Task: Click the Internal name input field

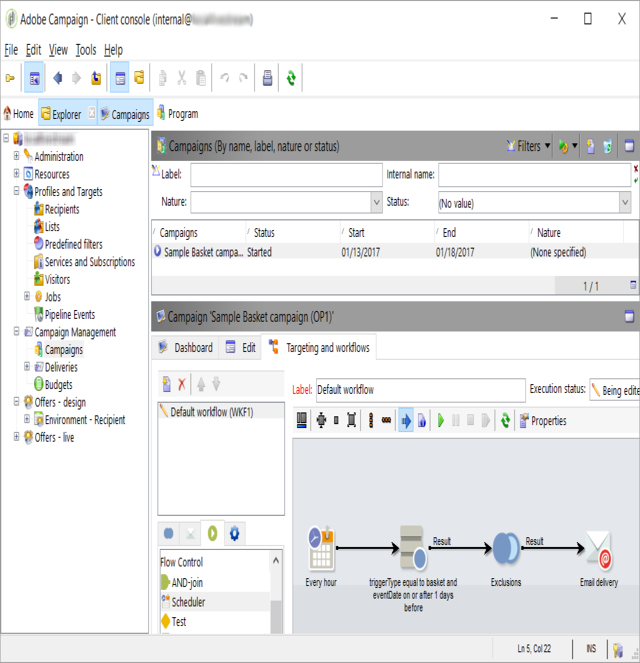Action: click(534, 175)
